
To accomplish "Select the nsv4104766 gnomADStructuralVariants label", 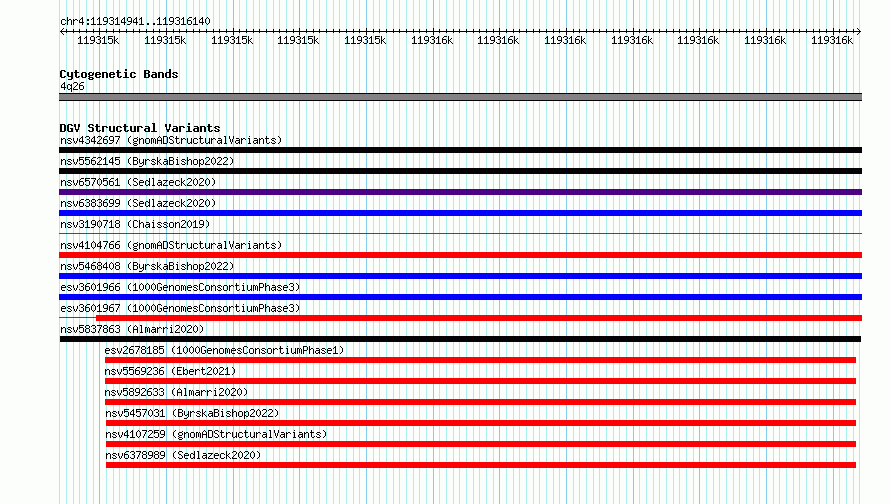I will tap(171, 245).
